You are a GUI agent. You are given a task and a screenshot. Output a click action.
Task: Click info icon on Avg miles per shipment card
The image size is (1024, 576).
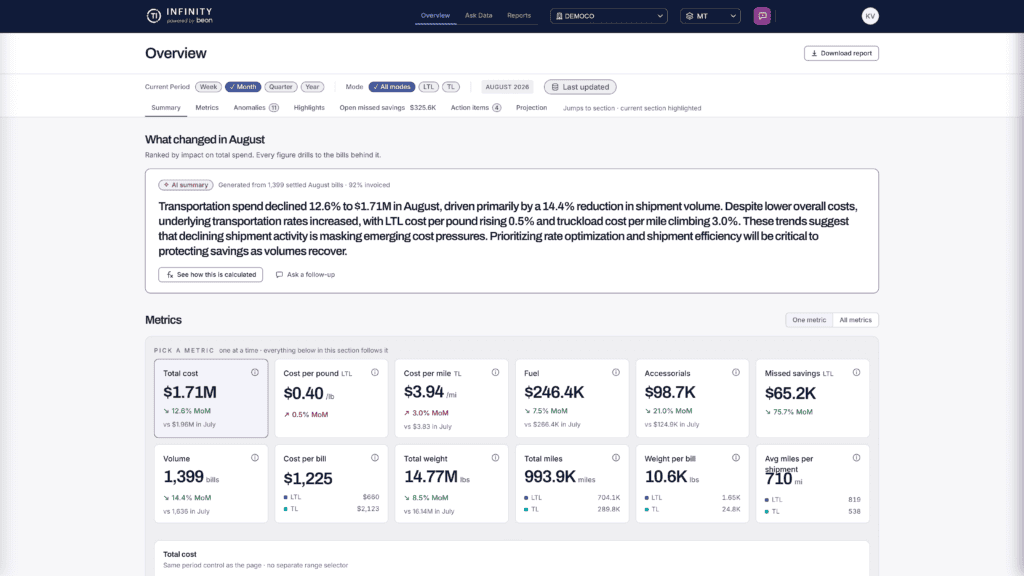pyautogui.click(x=856, y=458)
